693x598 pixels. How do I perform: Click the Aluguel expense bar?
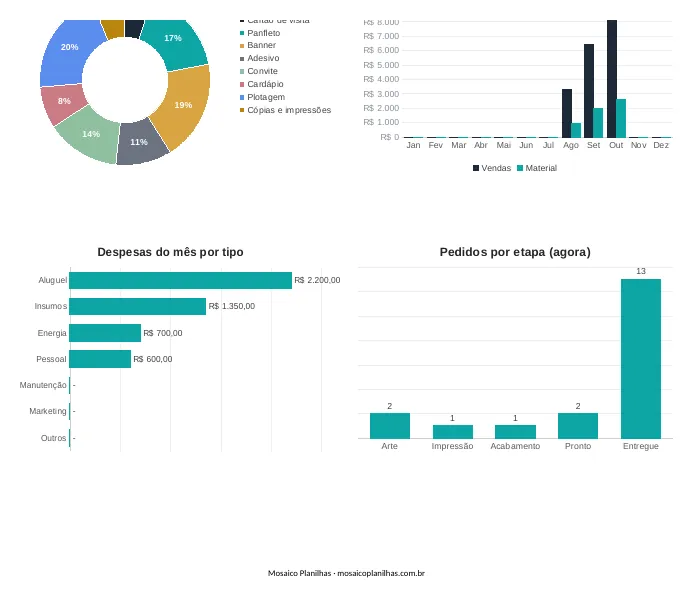click(180, 280)
